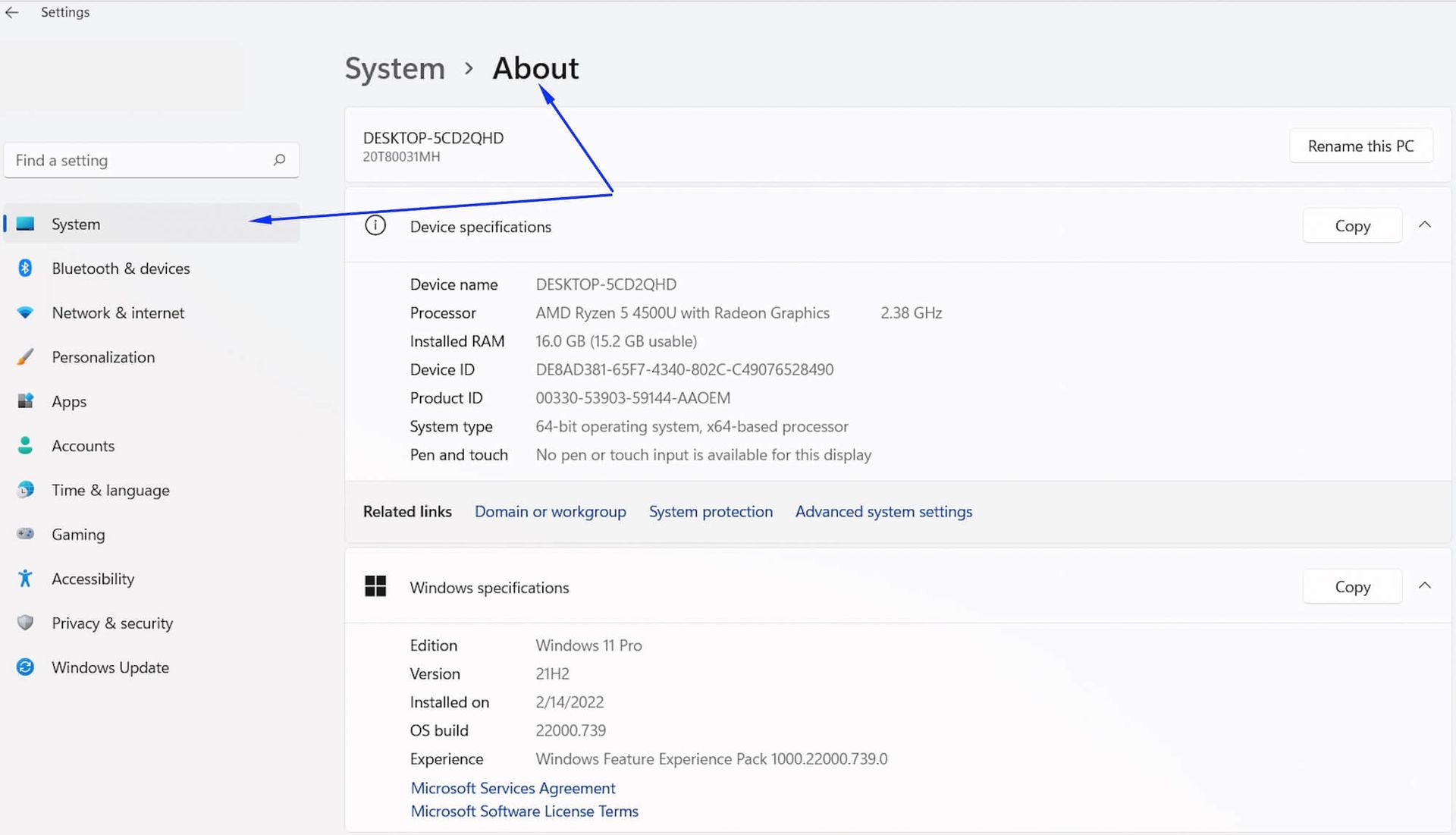
Task: Click the System type value 64-bit operating system
Action: 692,426
